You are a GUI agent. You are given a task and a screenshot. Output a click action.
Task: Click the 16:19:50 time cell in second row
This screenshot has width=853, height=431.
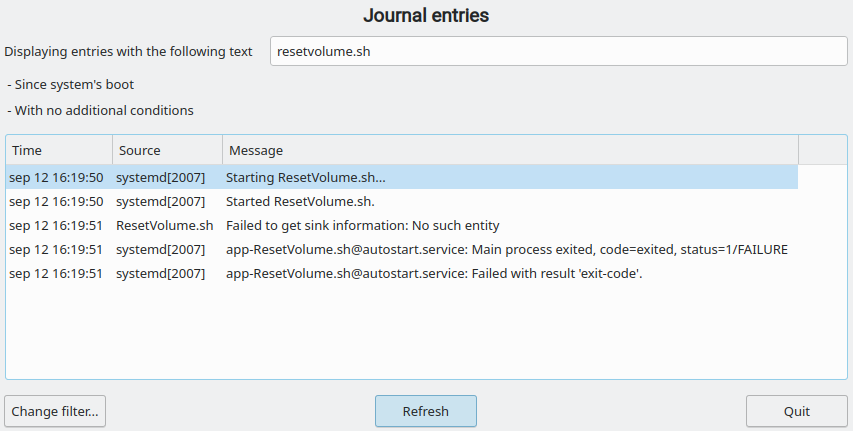[x=56, y=201]
